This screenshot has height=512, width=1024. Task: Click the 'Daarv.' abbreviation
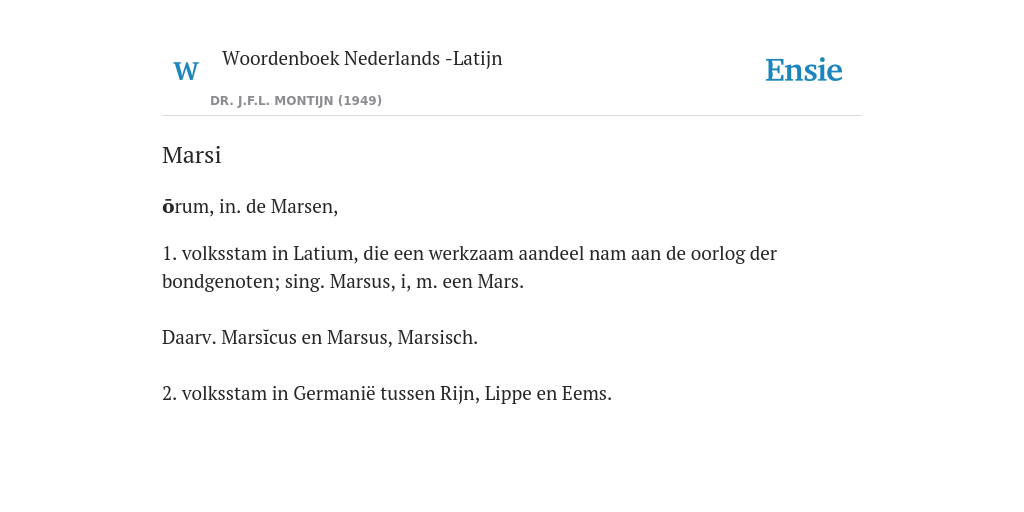coord(189,338)
